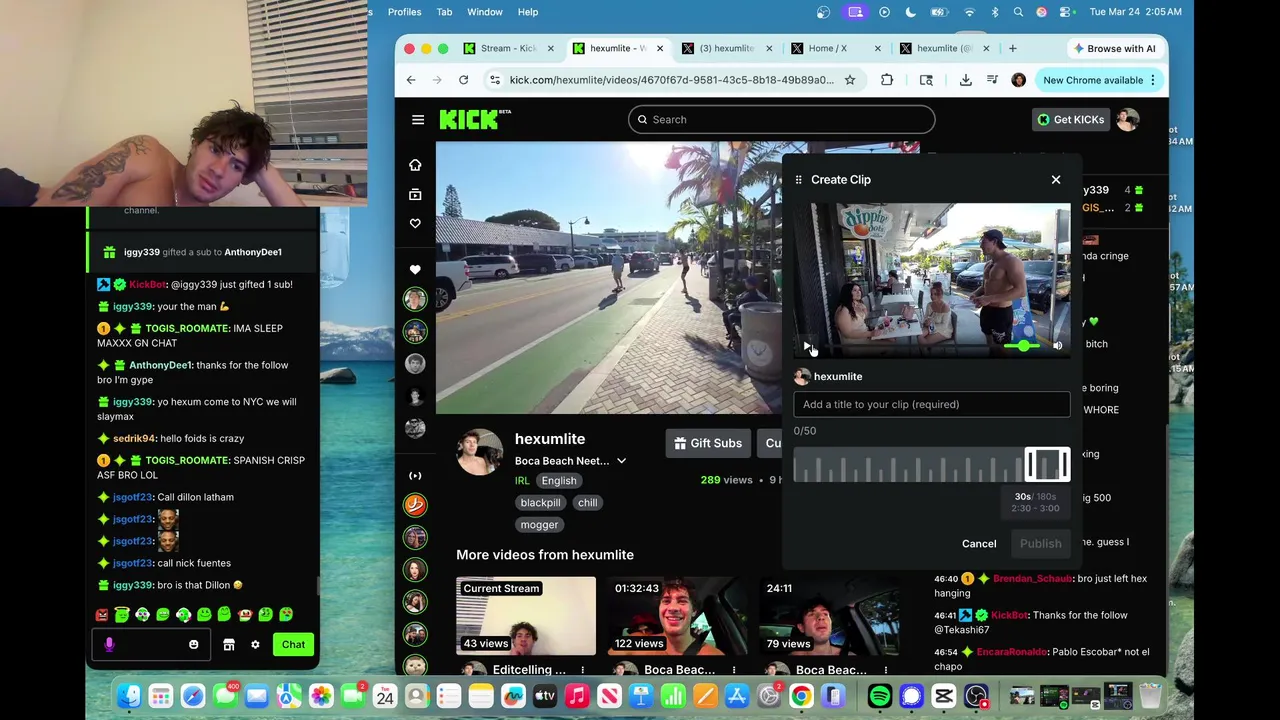Open the chat shop icon
The image size is (1280, 720).
[229, 645]
